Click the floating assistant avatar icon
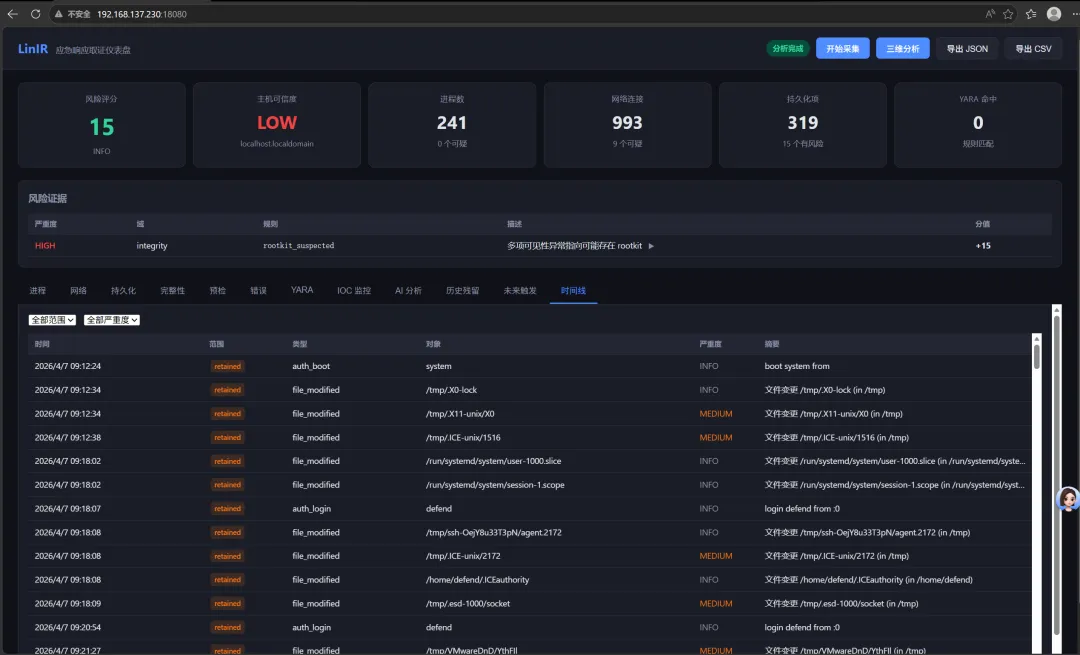1080x655 pixels. pos(1068,499)
